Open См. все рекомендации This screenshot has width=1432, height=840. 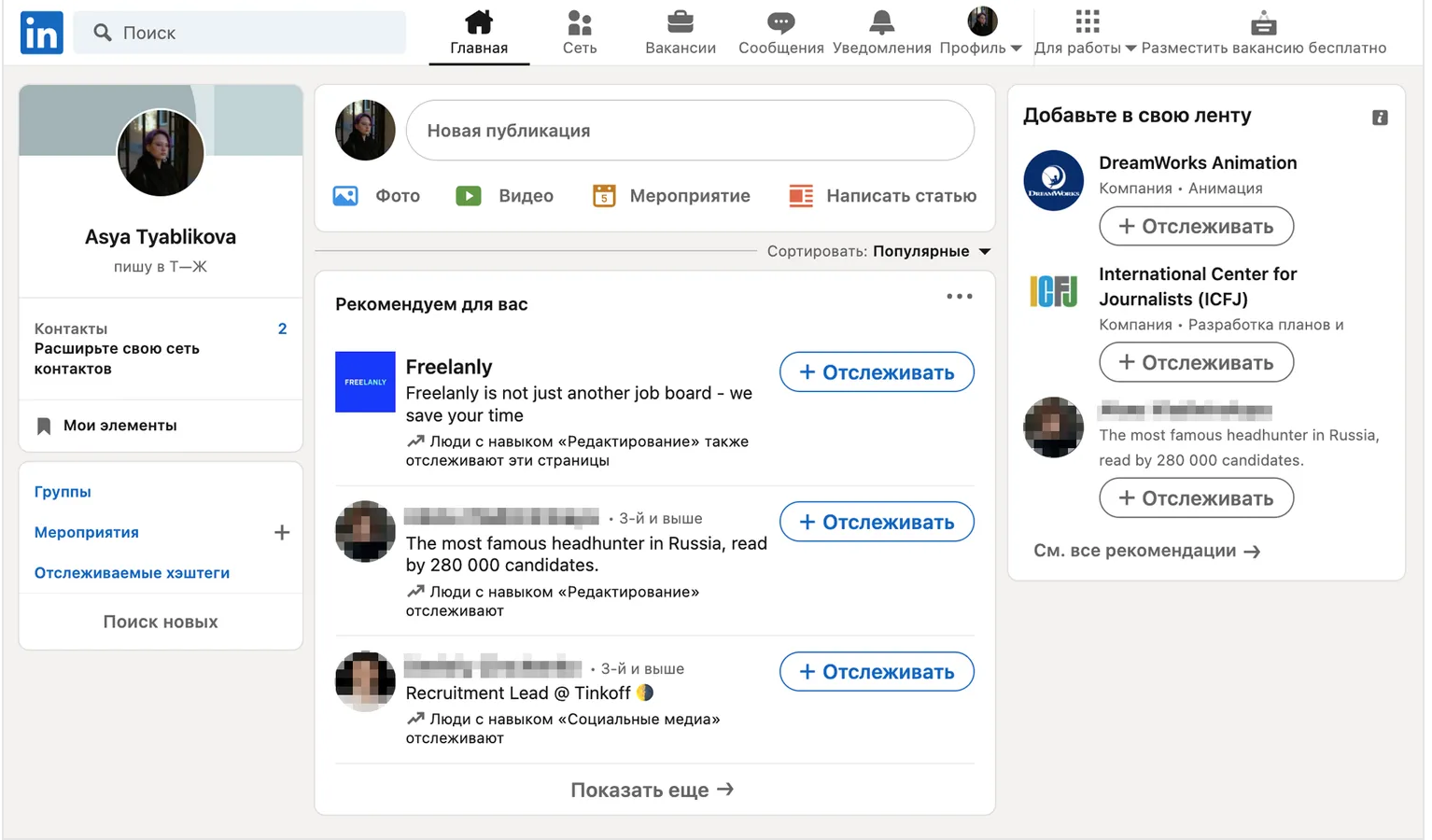[1146, 551]
